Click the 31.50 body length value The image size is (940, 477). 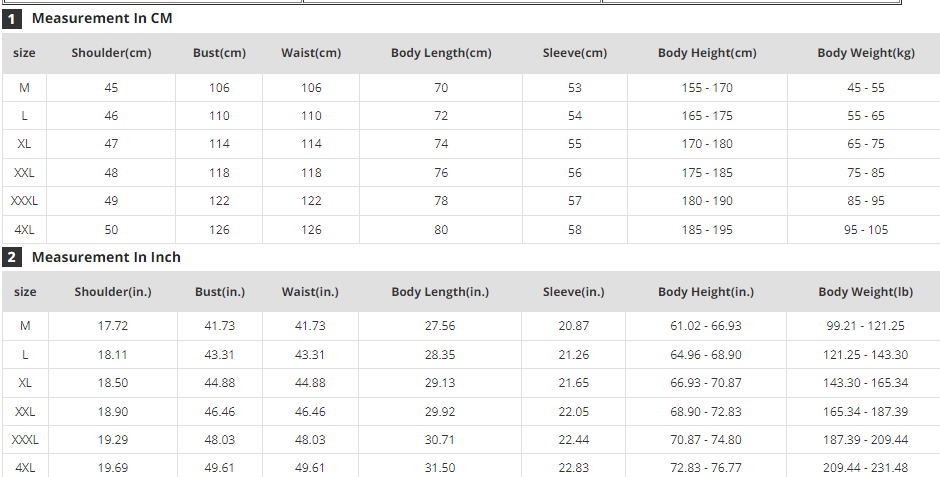click(440, 467)
